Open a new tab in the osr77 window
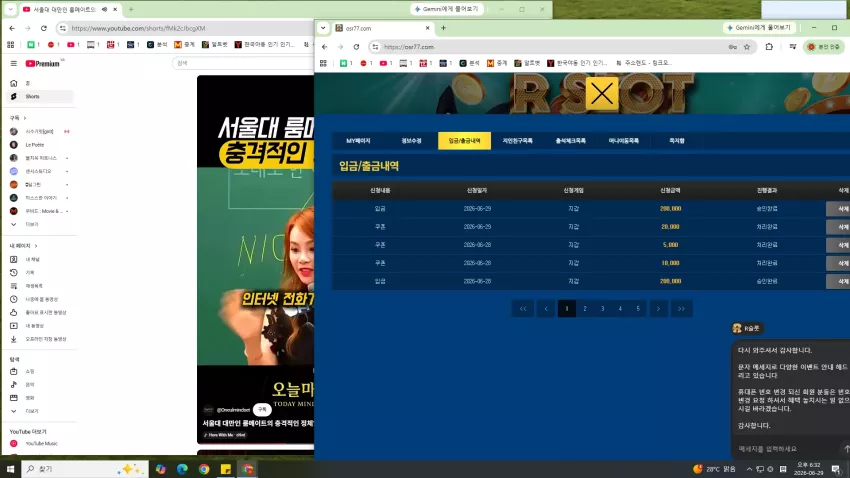The width and height of the screenshot is (850, 478). 443,28
